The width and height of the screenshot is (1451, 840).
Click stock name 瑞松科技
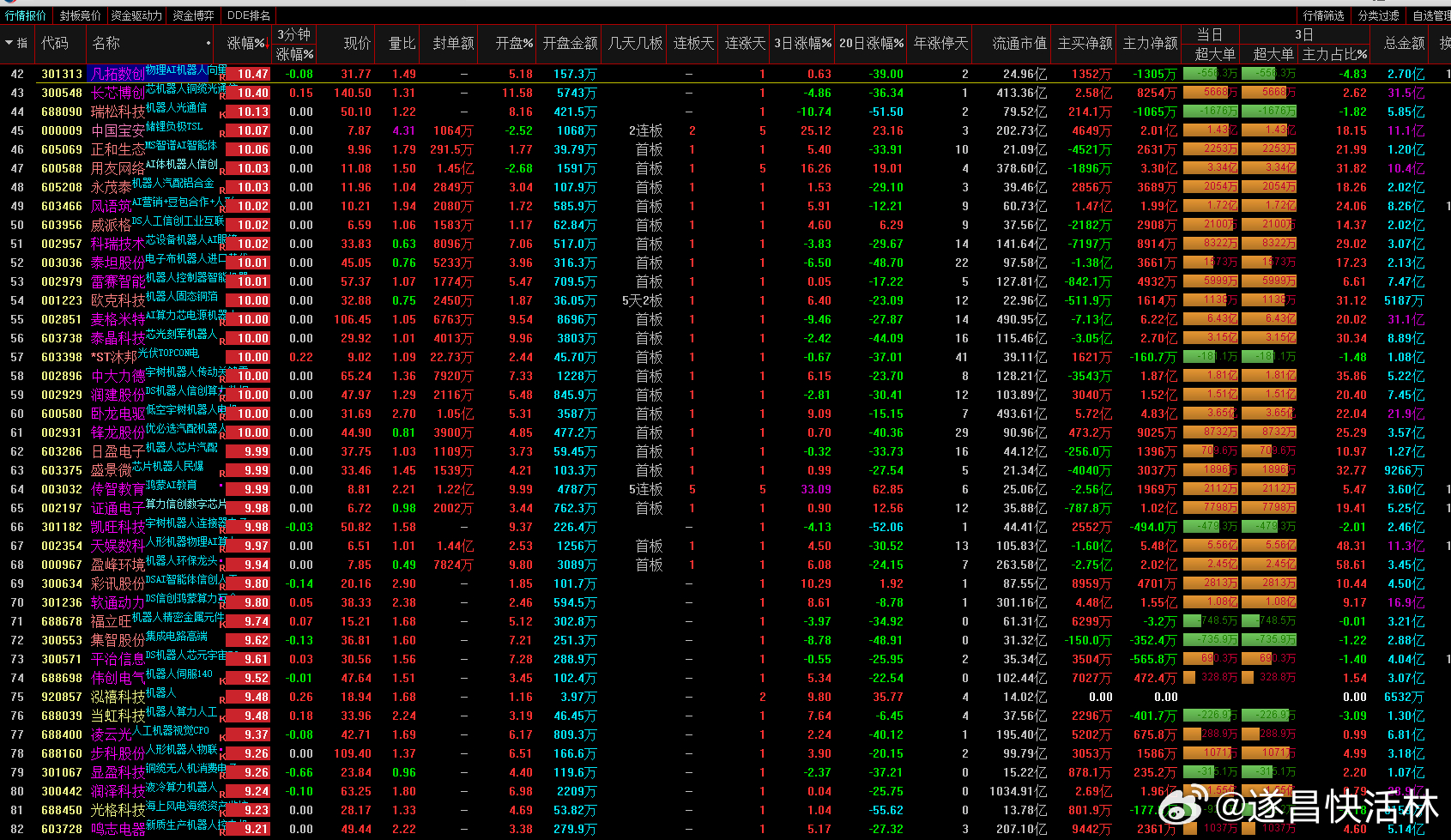tap(118, 112)
